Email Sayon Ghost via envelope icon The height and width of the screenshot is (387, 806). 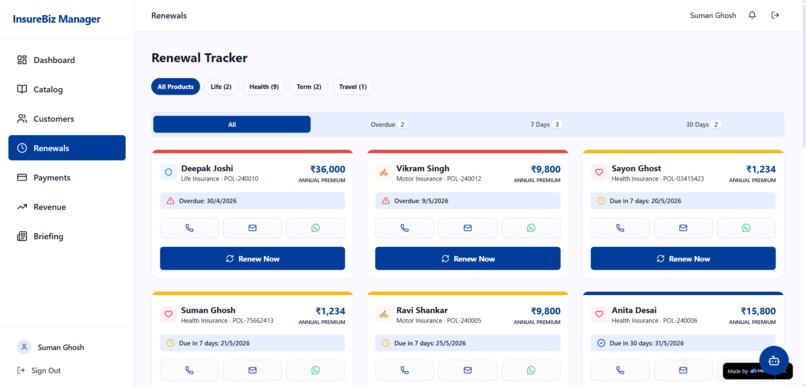[x=683, y=228]
